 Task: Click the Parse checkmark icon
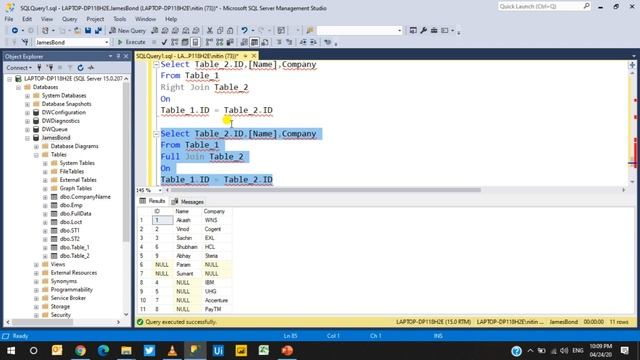tap(164, 42)
